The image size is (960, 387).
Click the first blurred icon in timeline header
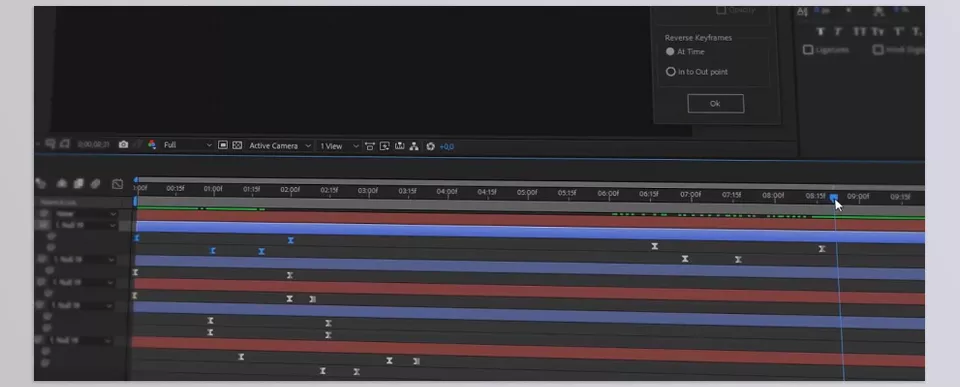(40, 182)
